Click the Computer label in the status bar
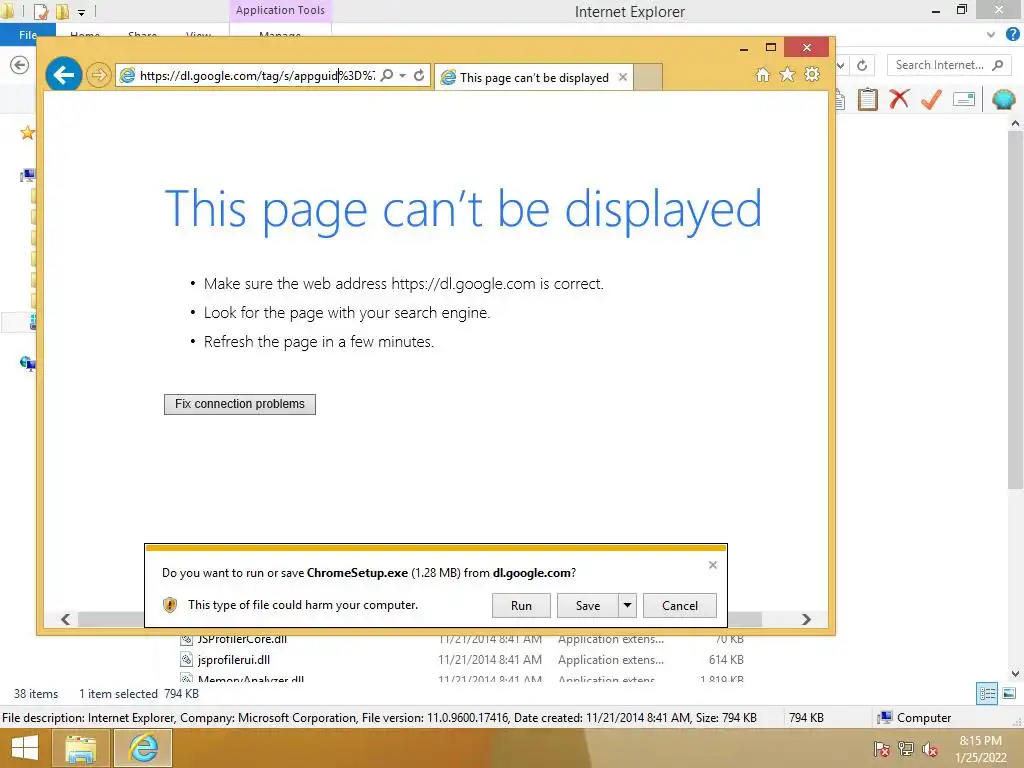 [x=923, y=718]
